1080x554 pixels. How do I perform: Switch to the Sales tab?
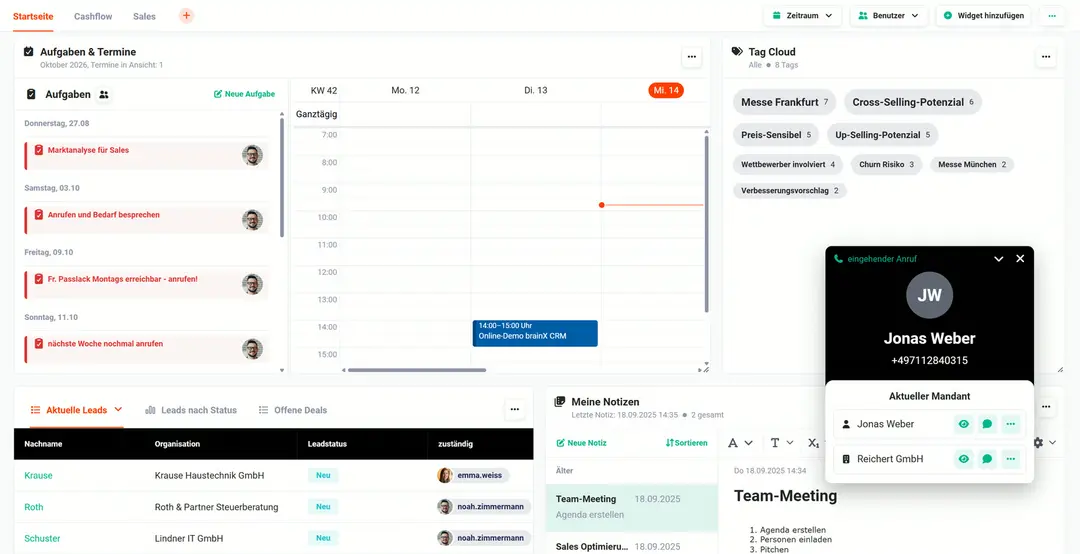click(x=145, y=16)
